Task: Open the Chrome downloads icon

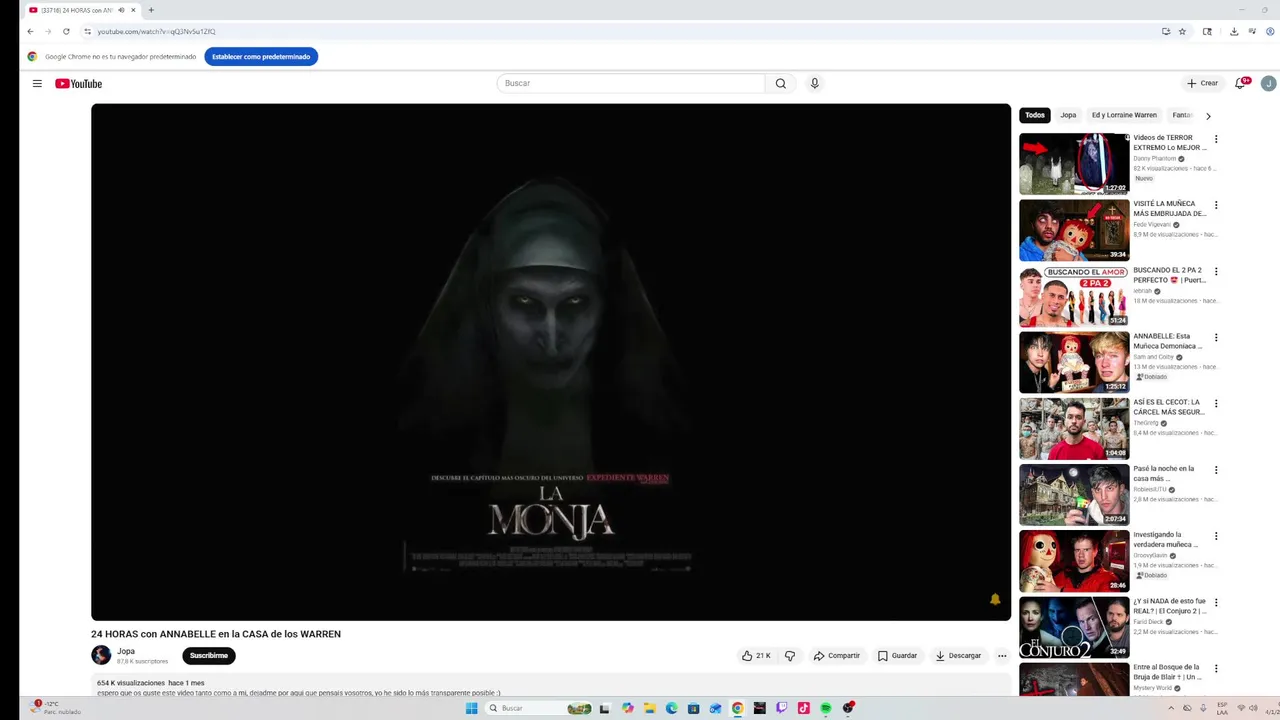Action: tap(1234, 31)
